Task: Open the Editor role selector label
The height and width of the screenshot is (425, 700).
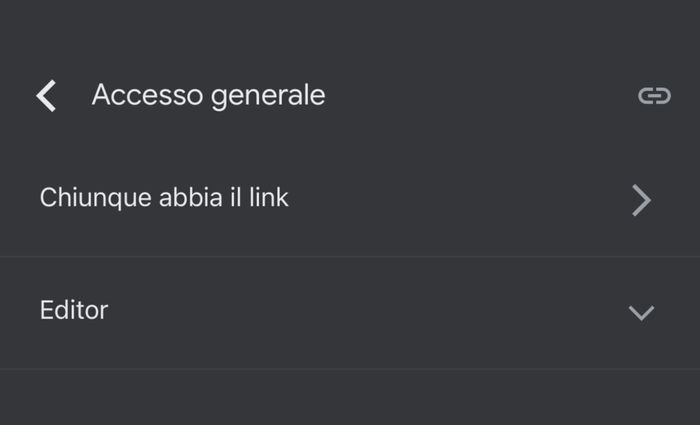Action: [x=74, y=310]
